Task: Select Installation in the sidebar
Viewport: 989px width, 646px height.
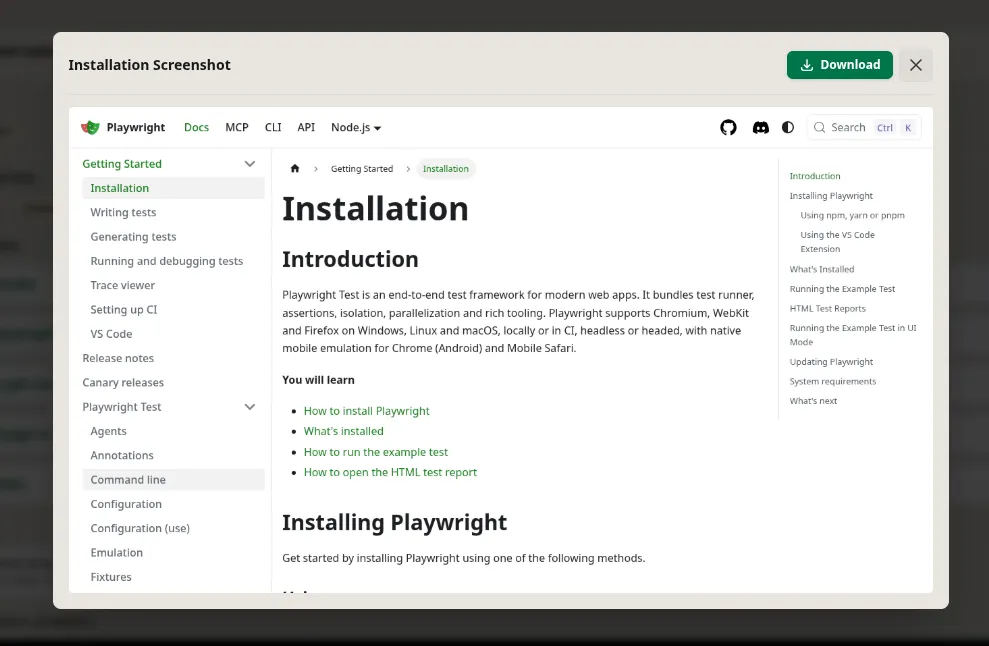Action: pos(173,188)
